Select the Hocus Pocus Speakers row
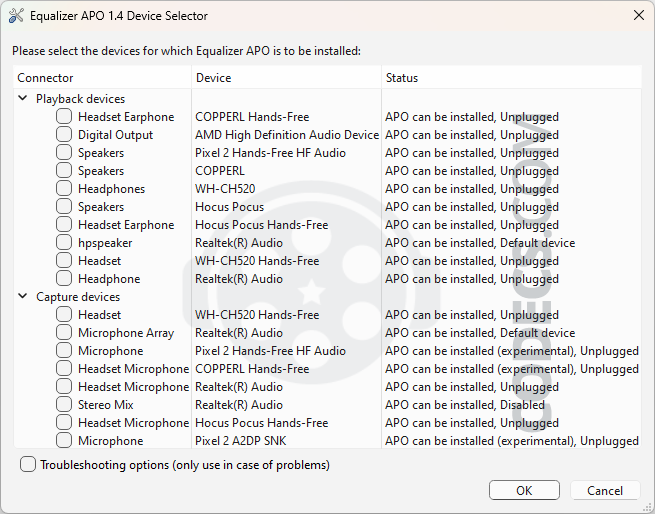 pos(328,207)
